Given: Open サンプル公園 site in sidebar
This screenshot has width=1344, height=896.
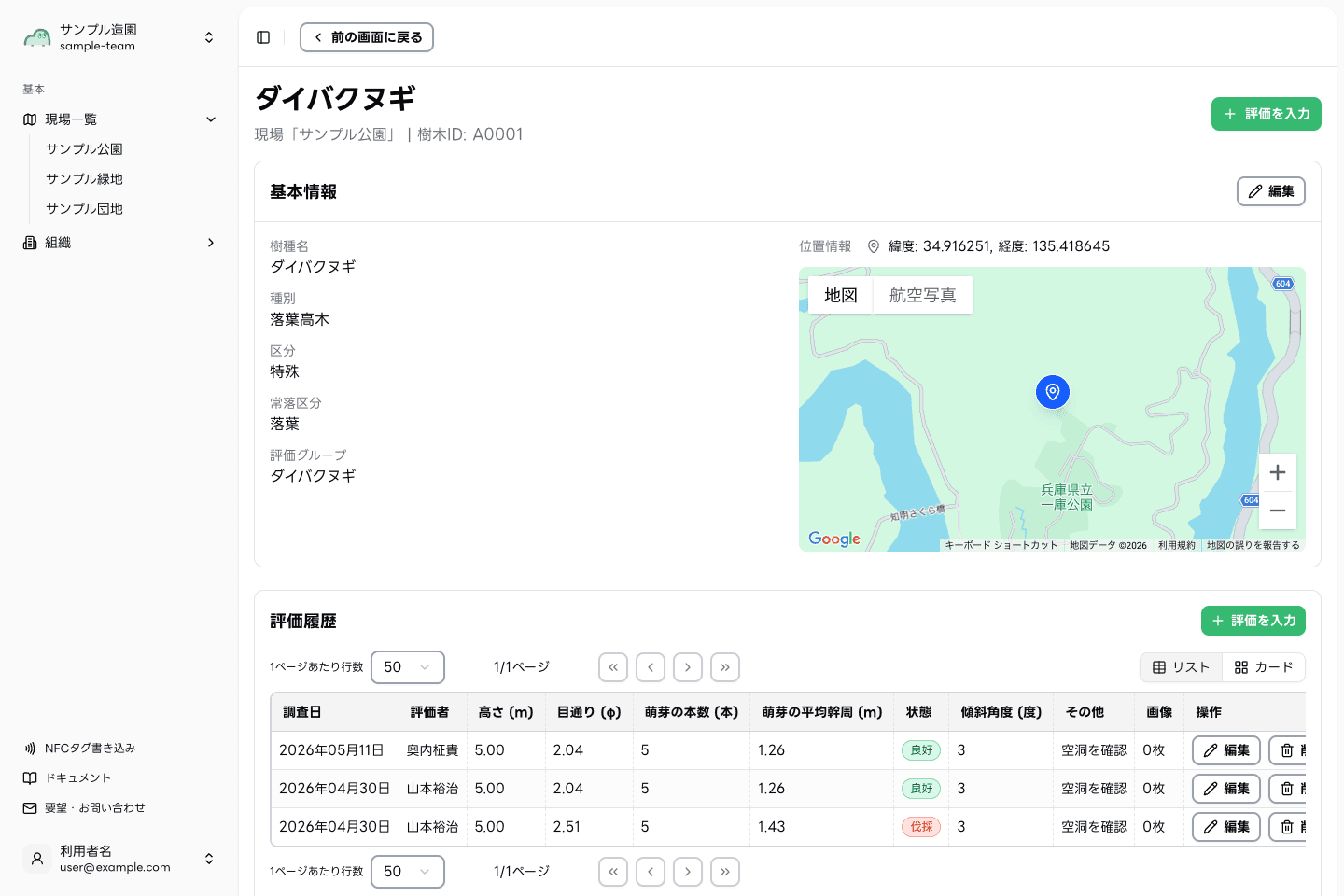Looking at the screenshot, I should [84, 149].
